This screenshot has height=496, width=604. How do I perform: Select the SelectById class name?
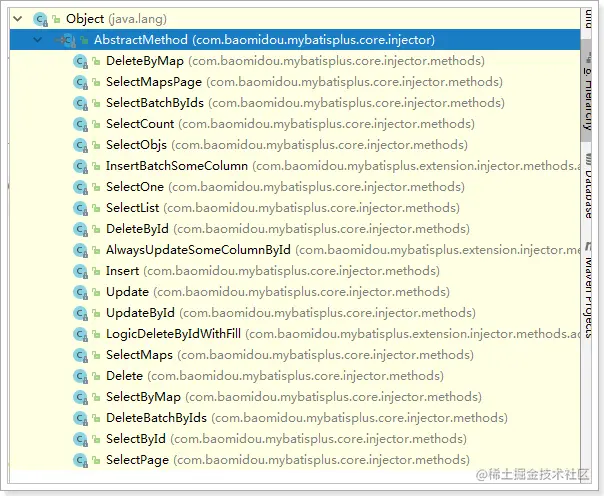pos(136,439)
